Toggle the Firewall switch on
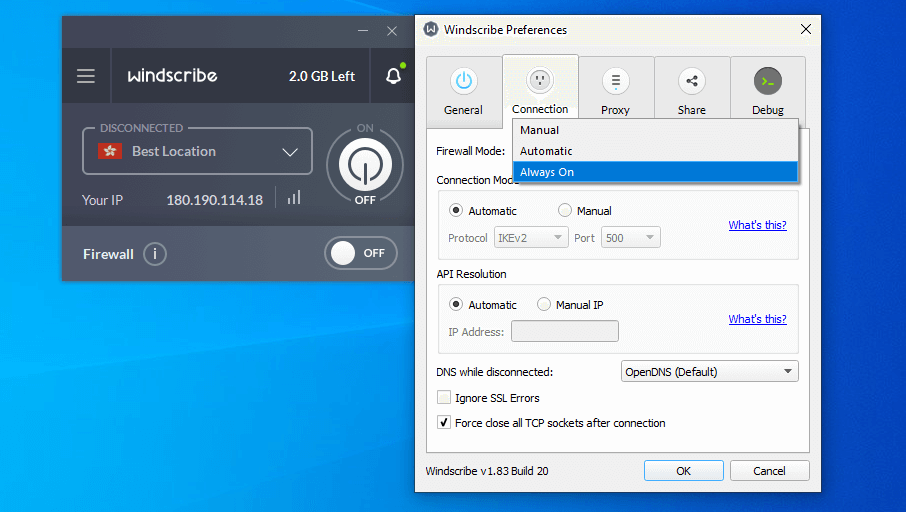 361,253
